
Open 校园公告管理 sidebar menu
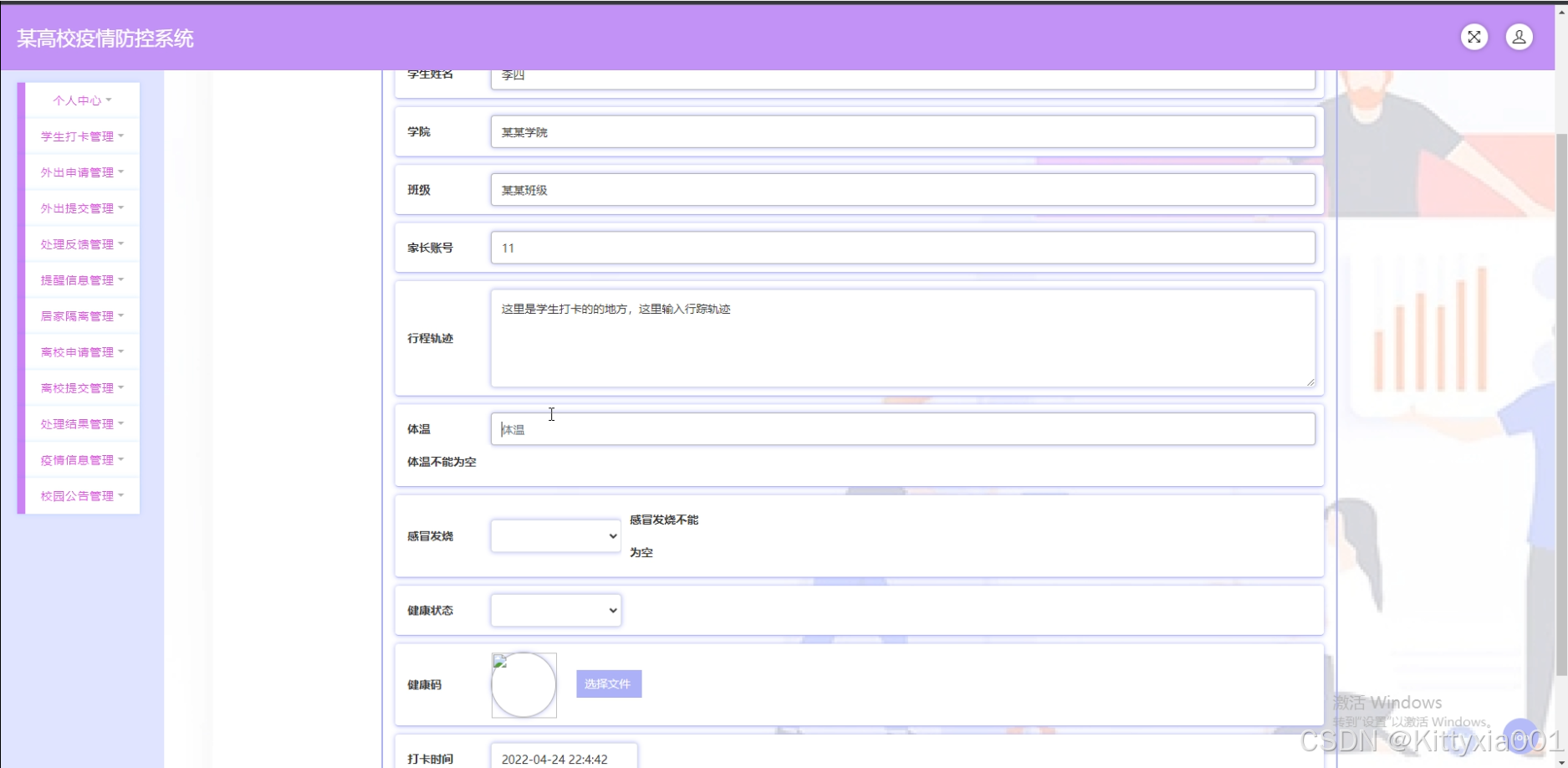click(82, 496)
